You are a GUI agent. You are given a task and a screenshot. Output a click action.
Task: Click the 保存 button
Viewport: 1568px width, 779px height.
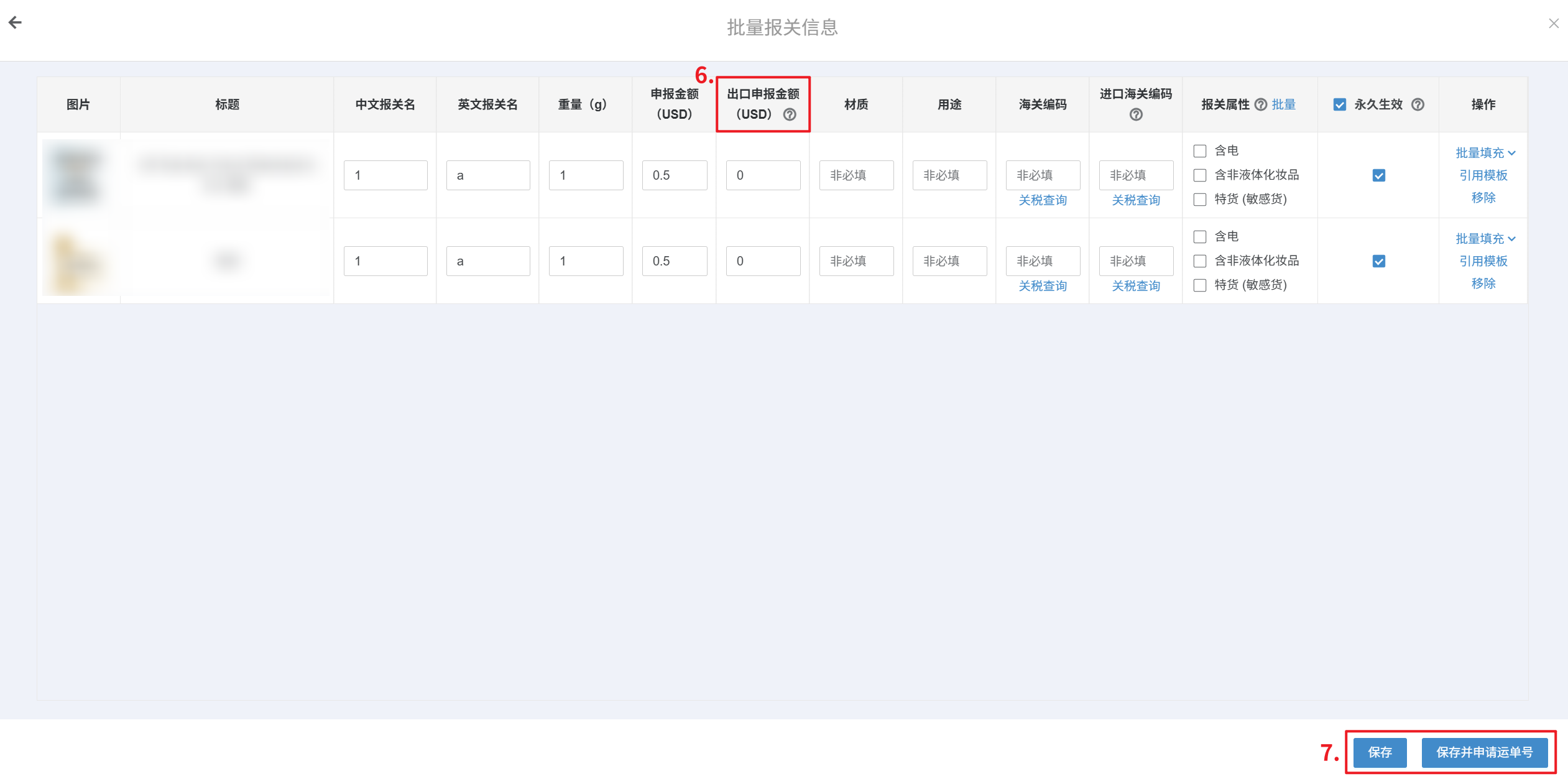click(x=1380, y=752)
